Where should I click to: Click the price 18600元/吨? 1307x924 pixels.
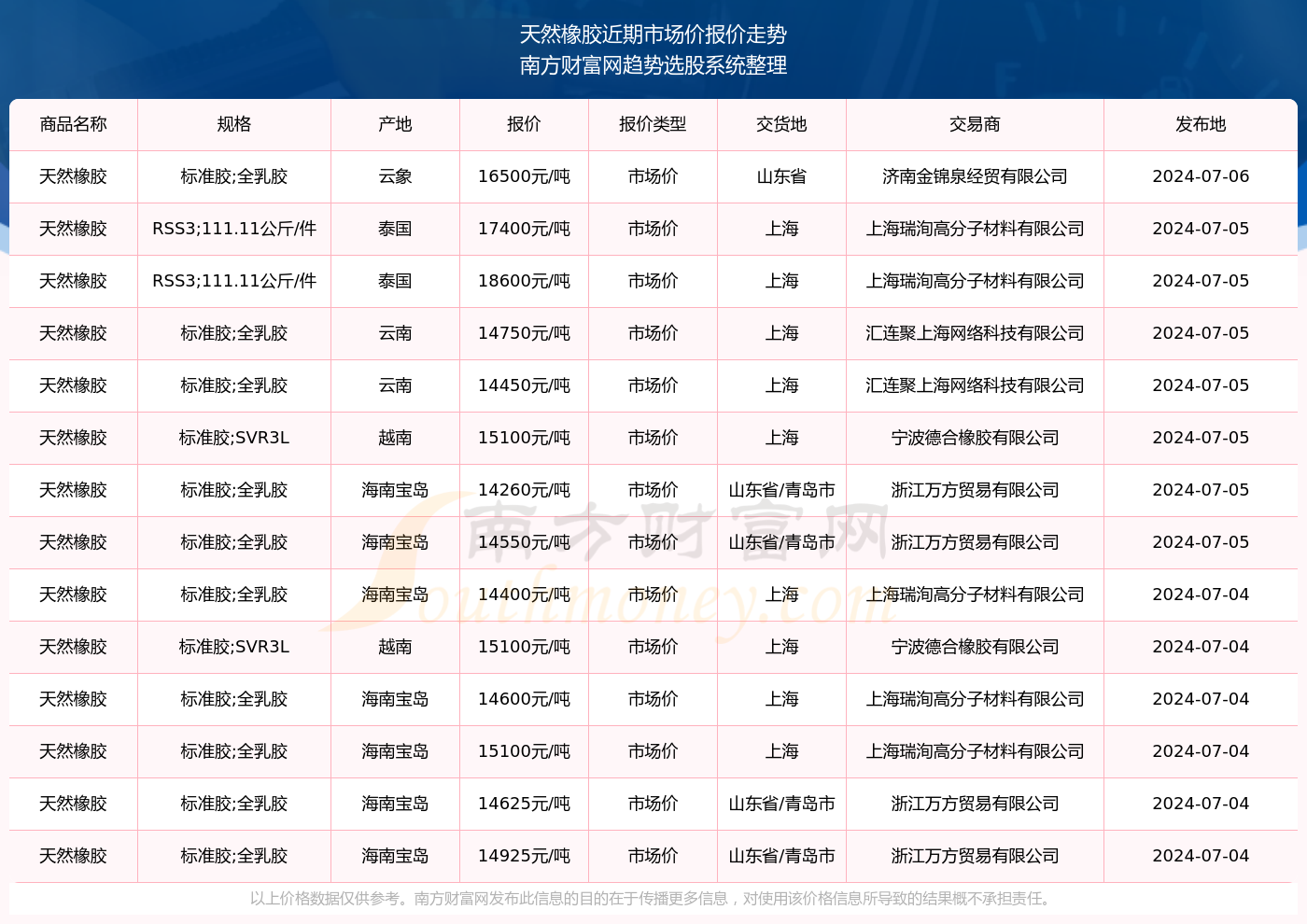coord(524,281)
